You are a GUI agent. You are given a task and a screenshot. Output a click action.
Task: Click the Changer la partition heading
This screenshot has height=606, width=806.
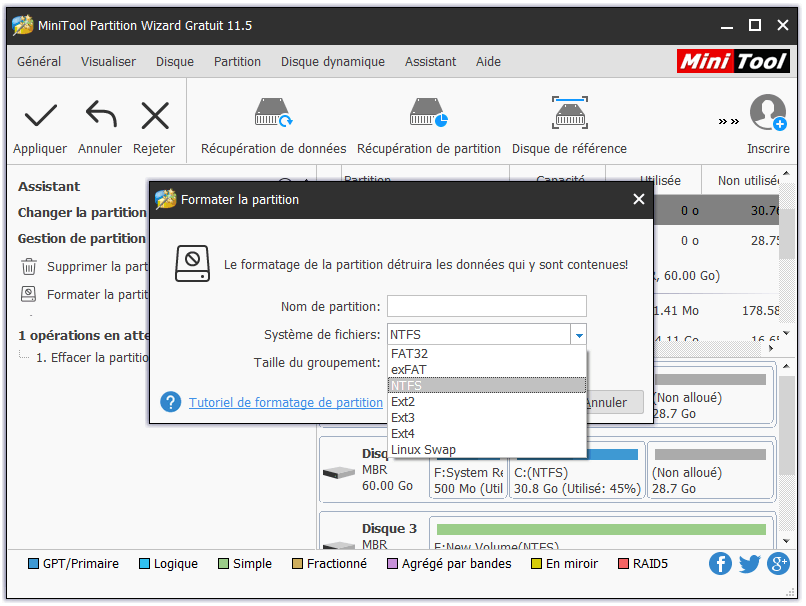(x=82, y=213)
